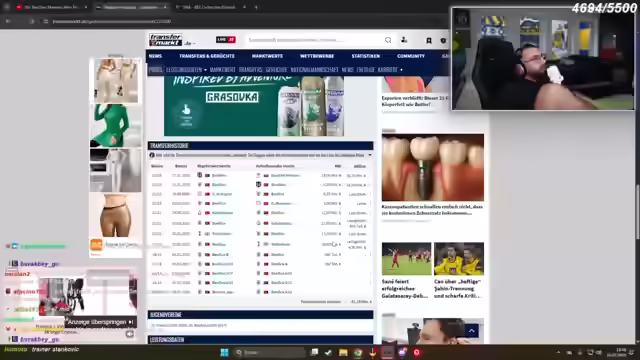The image size is (640, 360).
Task: Click 'Anzeige überspringen' skip ad button
Action: (x=100, y=322)
